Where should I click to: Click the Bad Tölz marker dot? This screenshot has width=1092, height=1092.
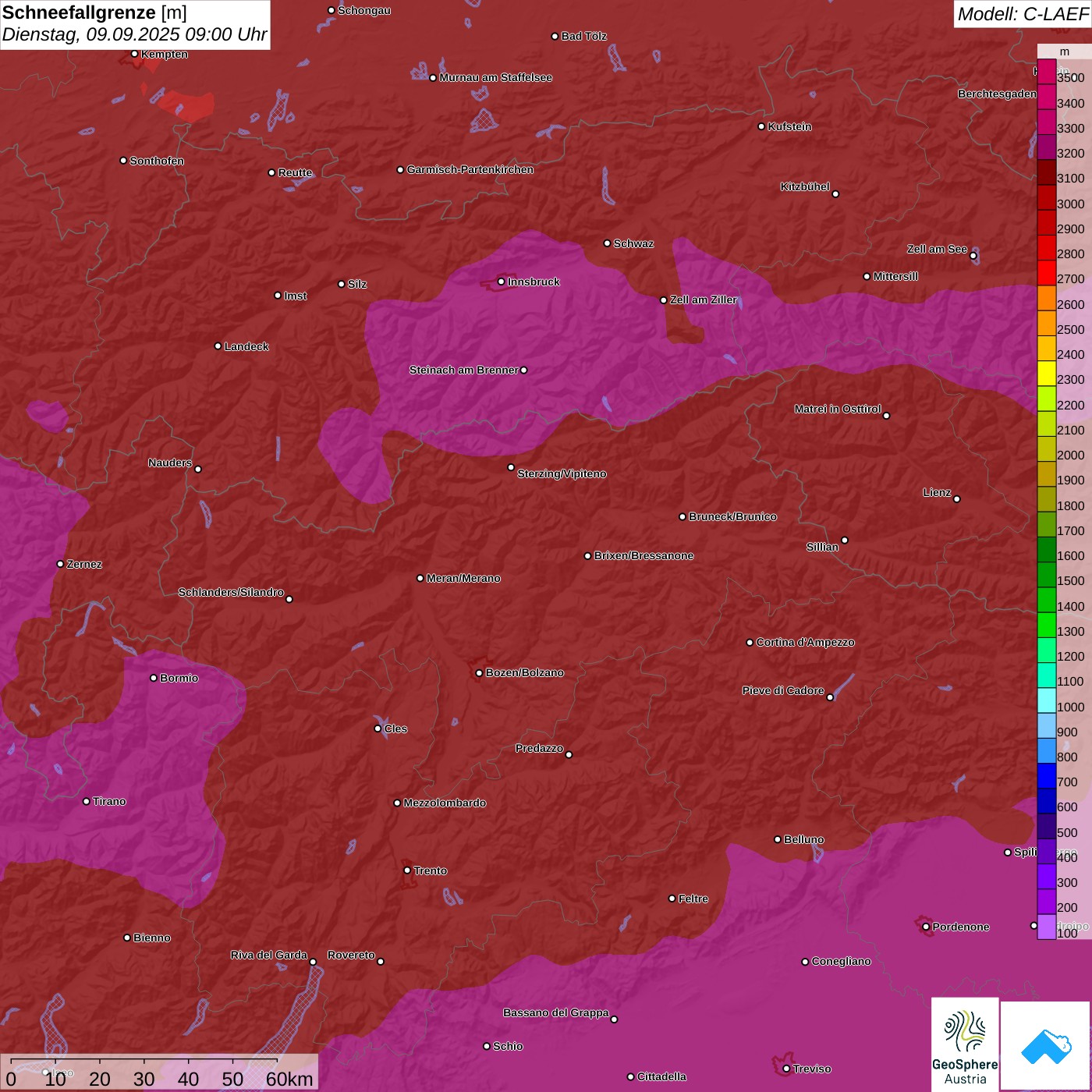pyautogui.click(x=555, y=36)
